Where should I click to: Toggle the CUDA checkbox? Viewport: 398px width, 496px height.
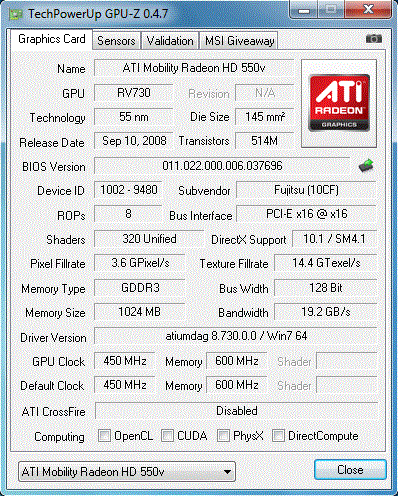pos(167,435)
